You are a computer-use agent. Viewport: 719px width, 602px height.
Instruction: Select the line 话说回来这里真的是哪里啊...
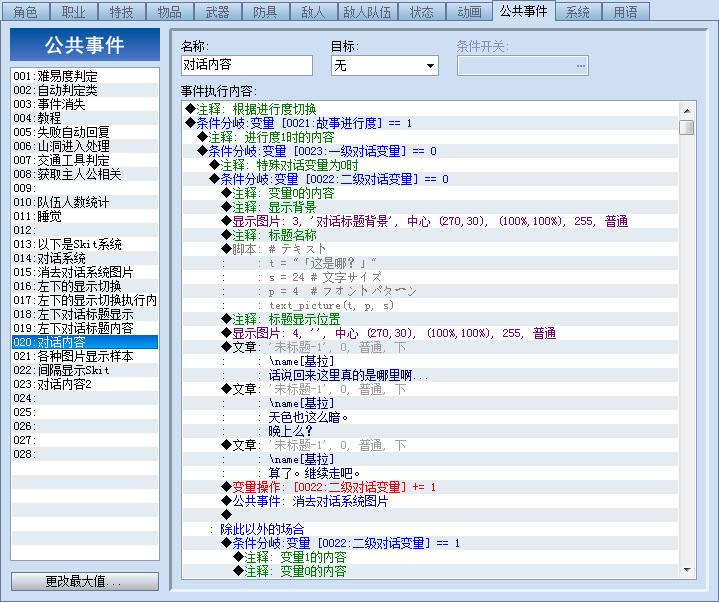tap(430, 376)
